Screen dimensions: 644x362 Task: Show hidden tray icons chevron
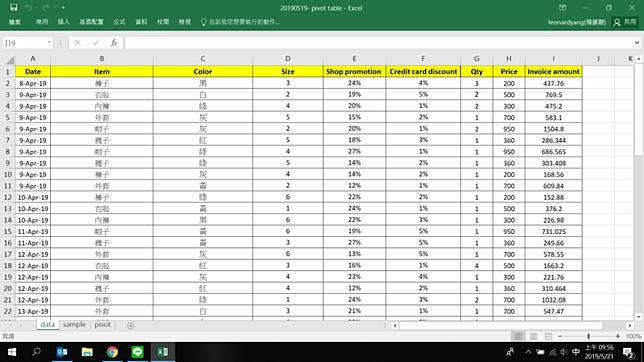tap(528, 352)
